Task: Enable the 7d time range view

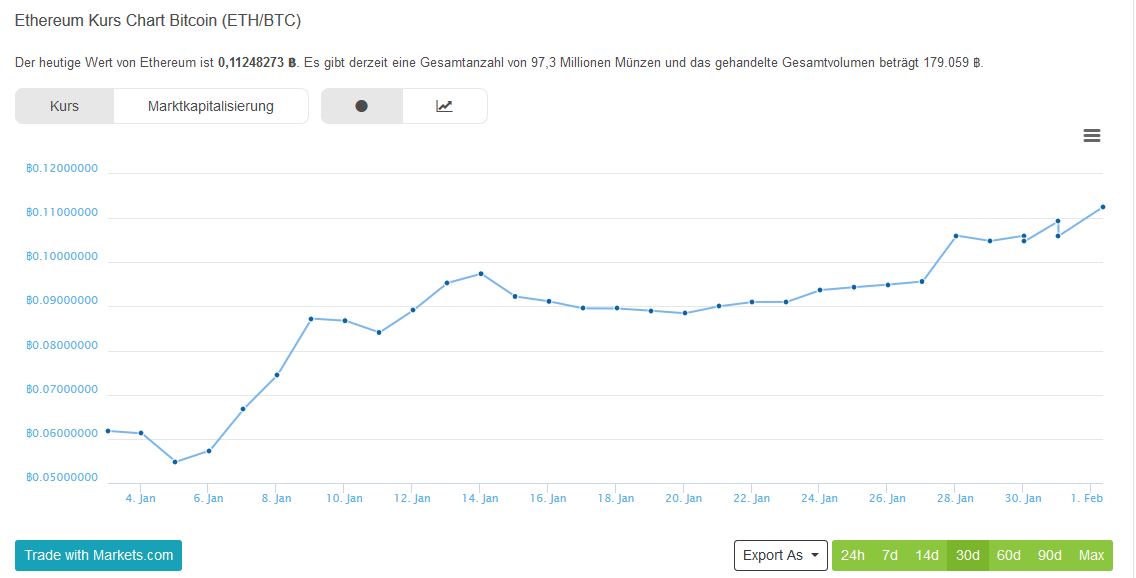Action: [889, 555]
